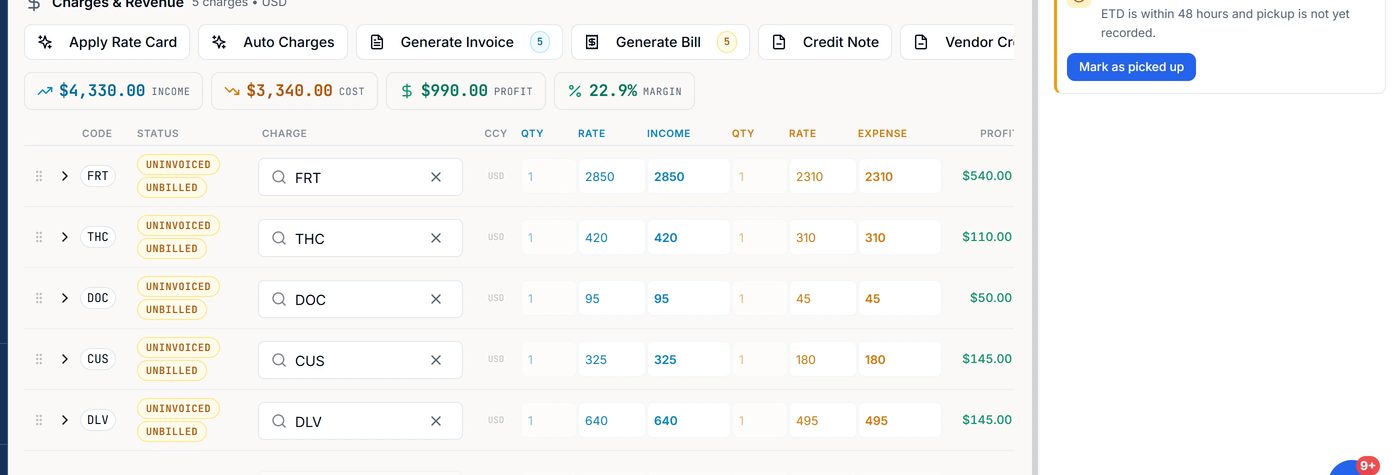This screenshot has width=1400, height=475.
Task: Click the THC code badge
Action: pos(98,237)
